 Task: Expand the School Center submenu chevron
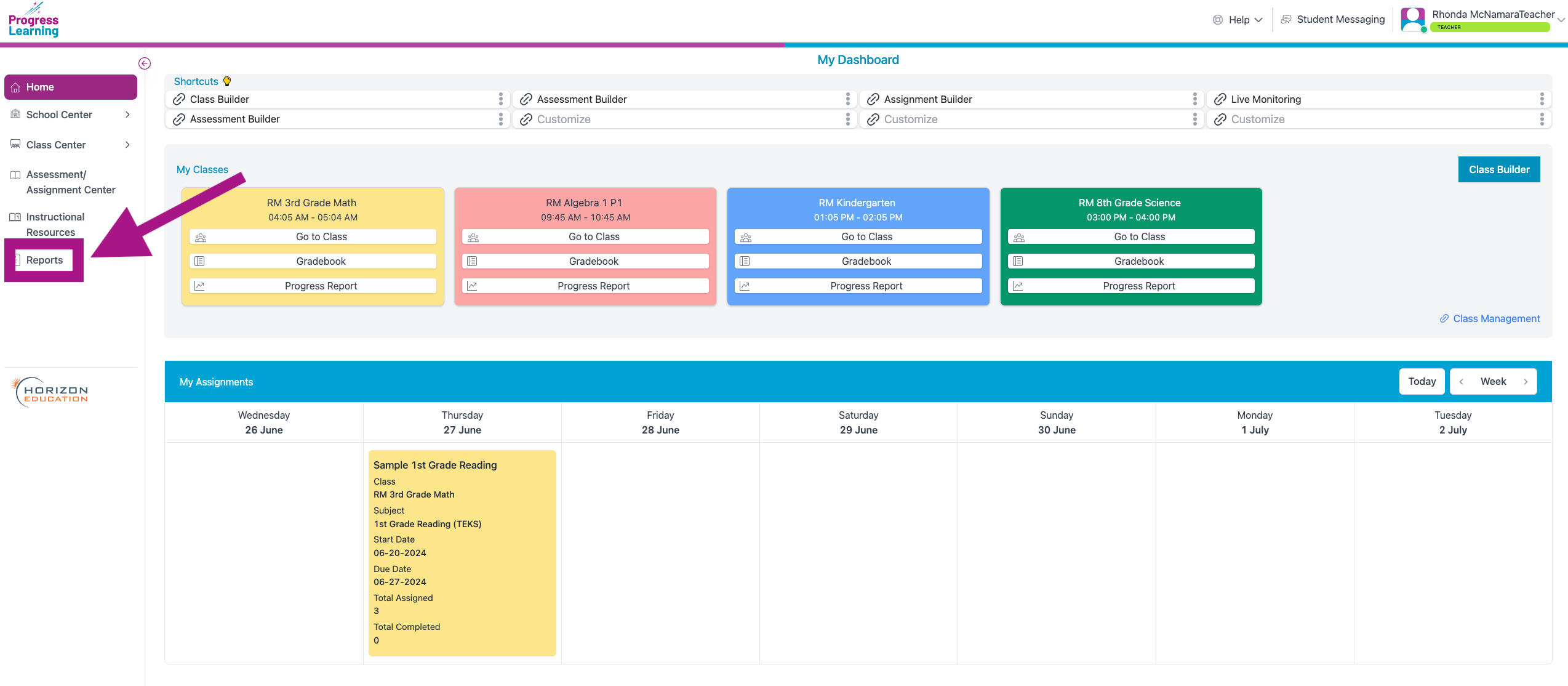pyautogui.click(x=127, y=115)
